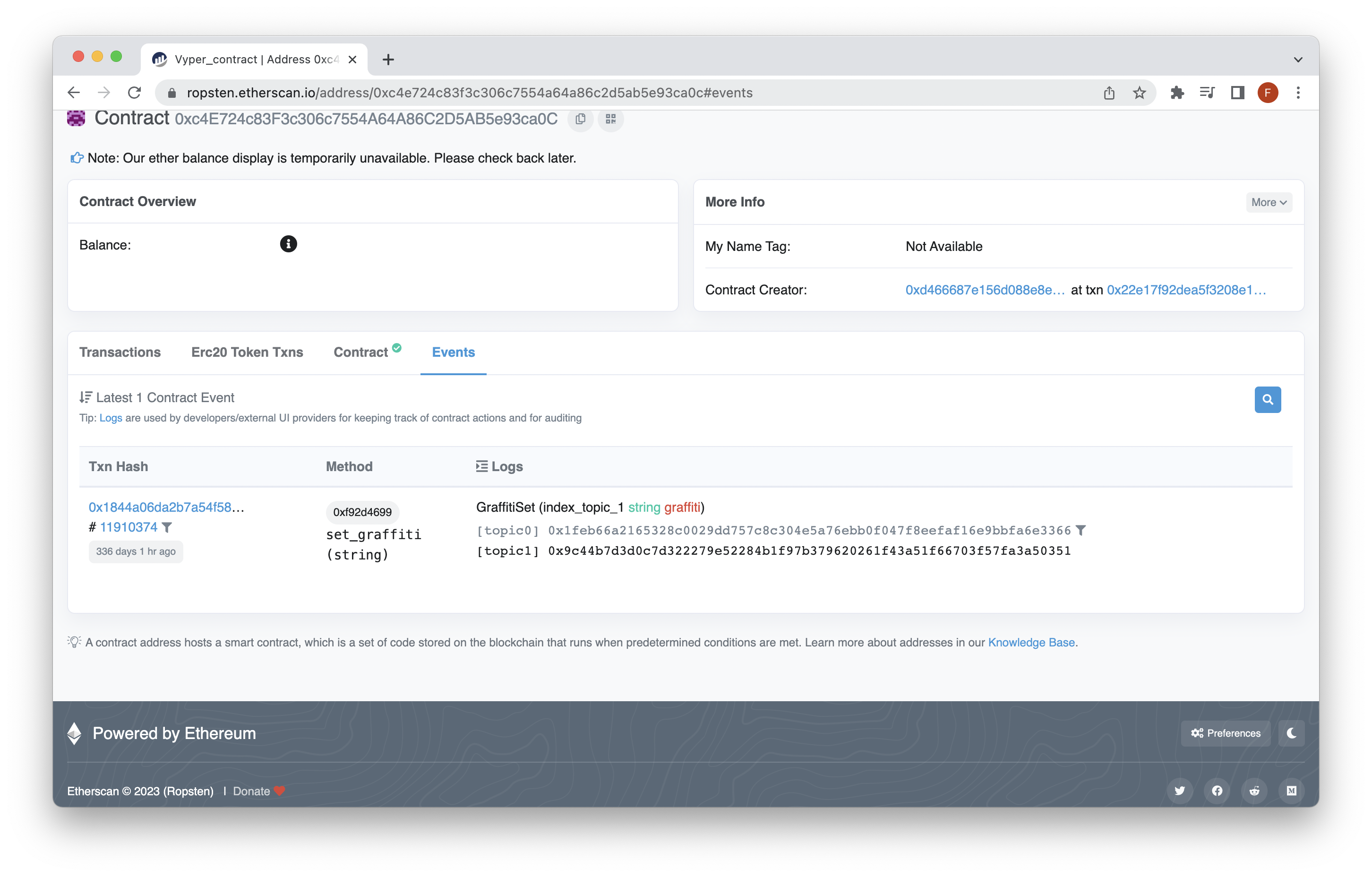Expand the tab search chevron
The width and height of the screenshot is (1372, 877).
(1298, 59)
